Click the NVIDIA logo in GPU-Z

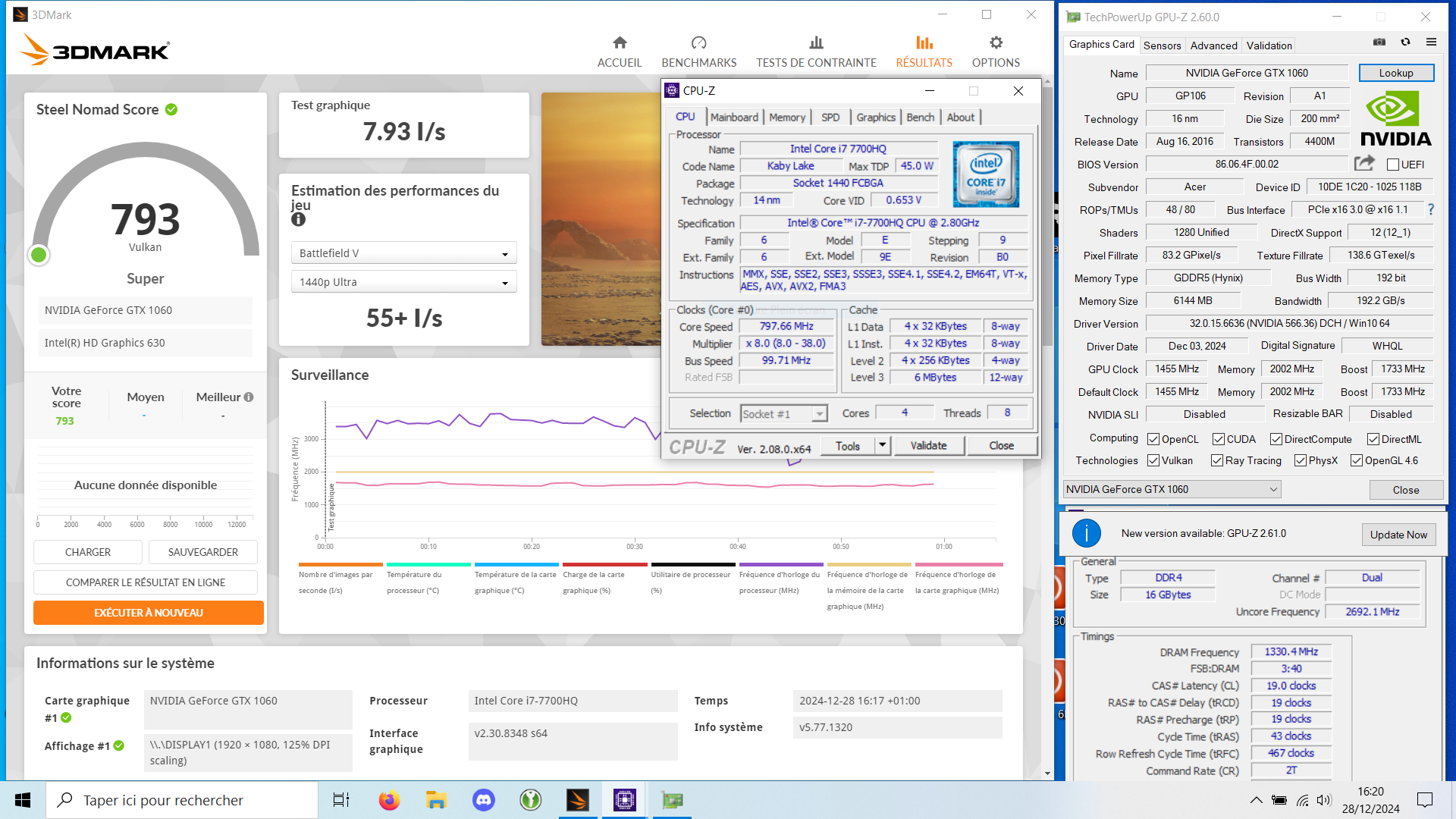[x=1395, y=119]
